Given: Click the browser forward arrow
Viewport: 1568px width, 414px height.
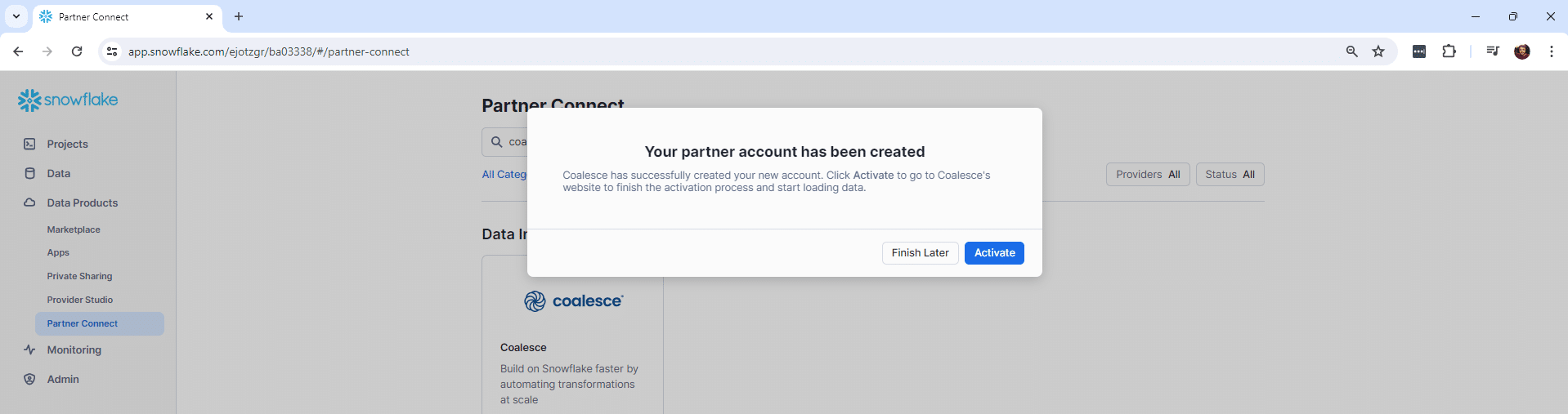Looking at the screenshot, I should click(47, 51).
